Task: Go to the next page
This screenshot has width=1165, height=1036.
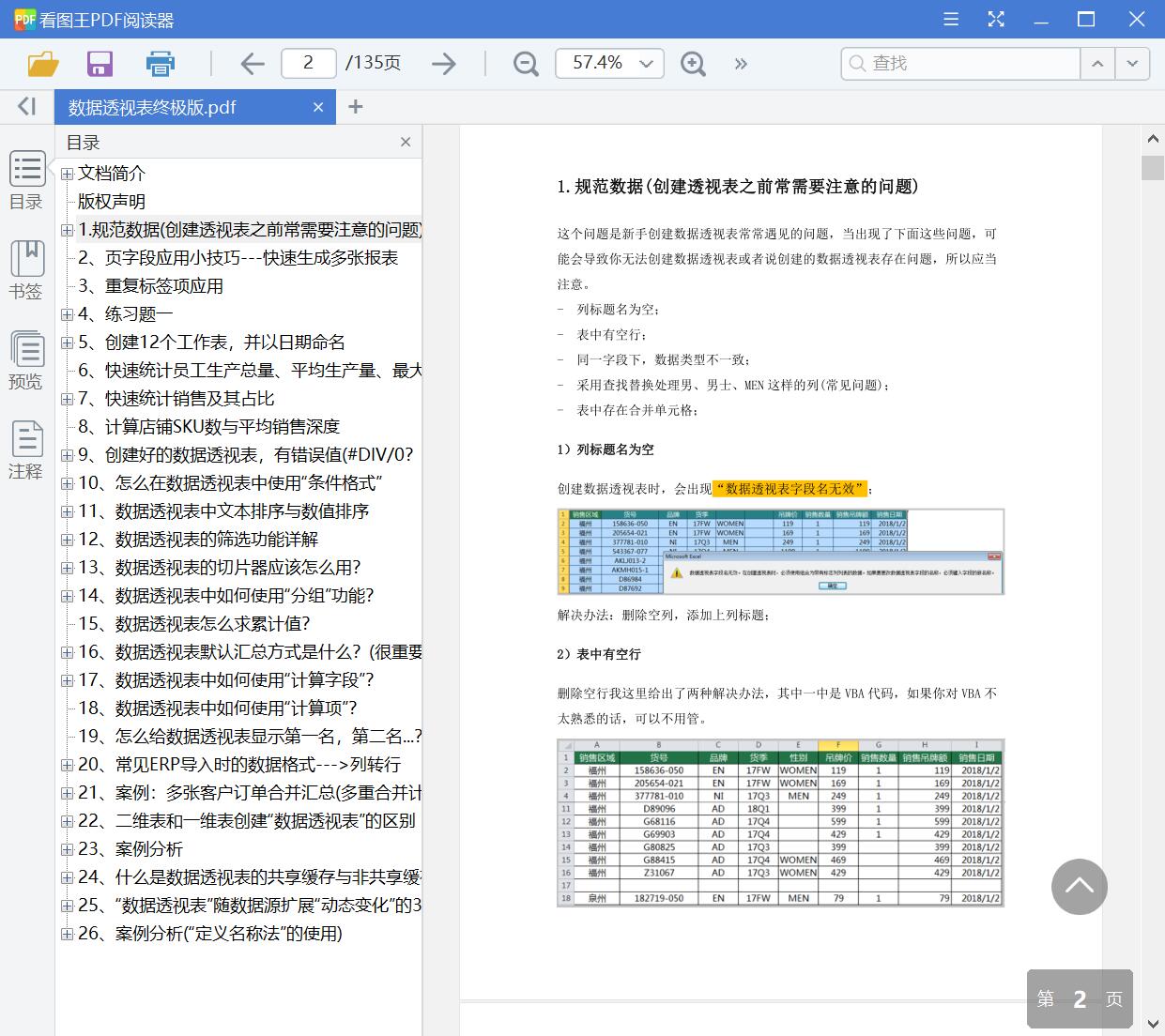Action: tap(441, 63)
